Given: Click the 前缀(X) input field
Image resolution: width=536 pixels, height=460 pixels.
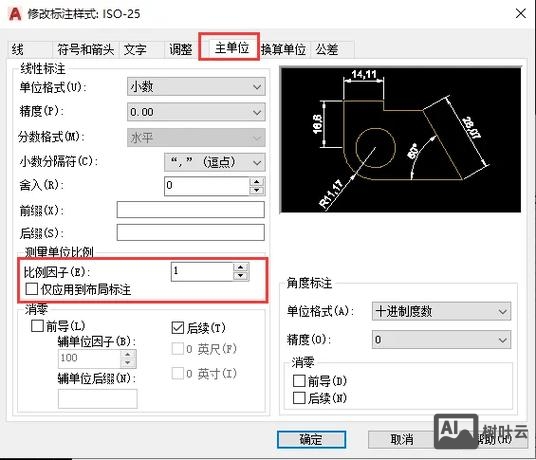Looking at the screenshot, I should tap(190, 209).
